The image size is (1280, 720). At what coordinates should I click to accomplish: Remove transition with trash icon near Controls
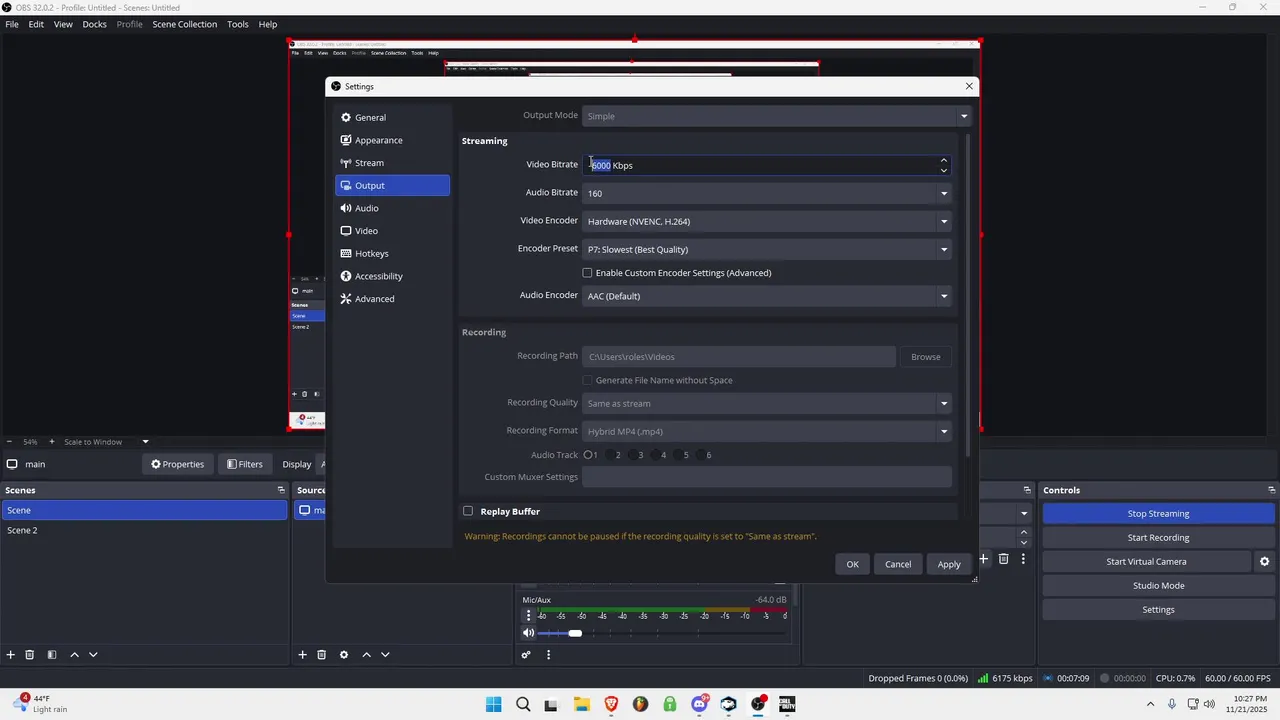(x=1004, y=559)
